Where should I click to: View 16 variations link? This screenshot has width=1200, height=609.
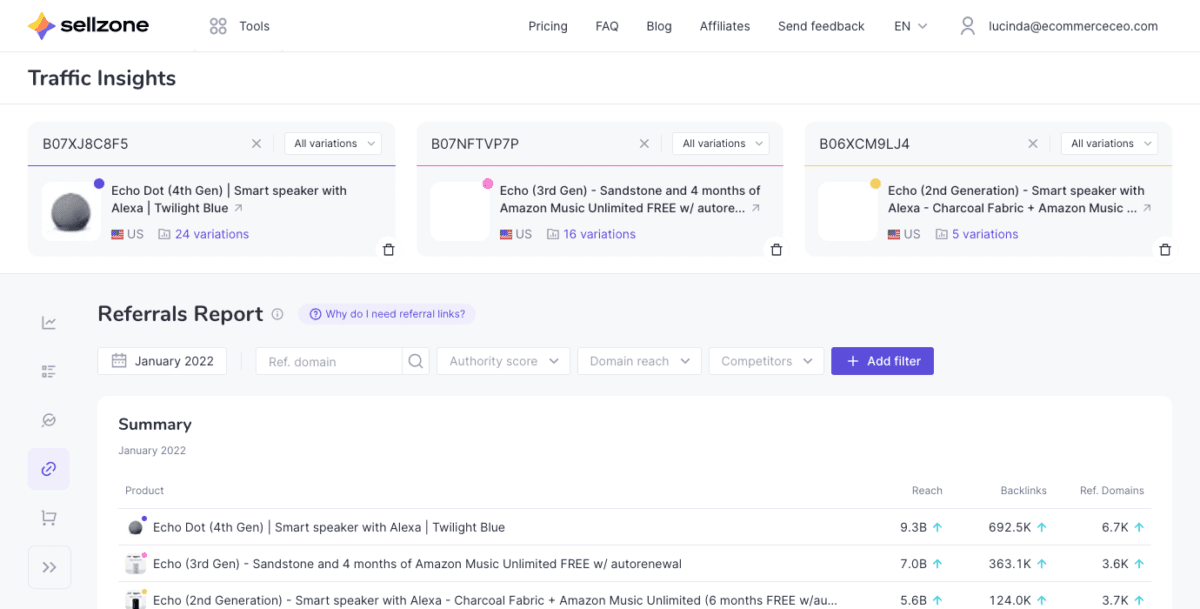[x=599, y=234]
